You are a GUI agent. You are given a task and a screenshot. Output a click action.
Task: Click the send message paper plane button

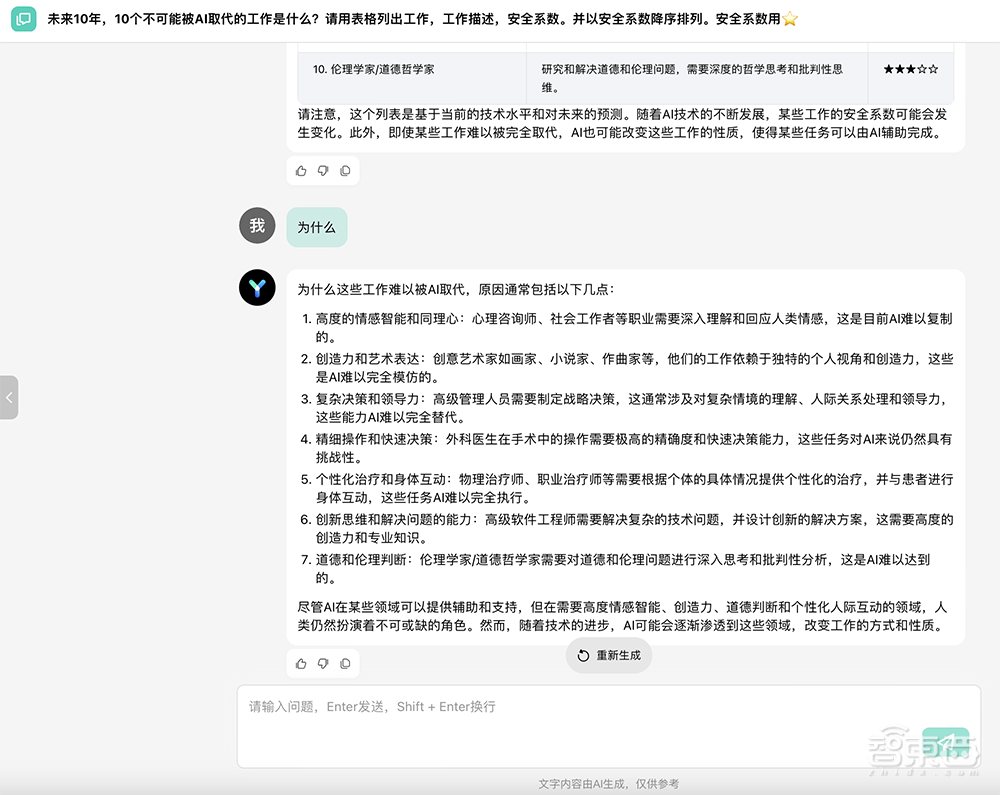click(x=944, y=740)
